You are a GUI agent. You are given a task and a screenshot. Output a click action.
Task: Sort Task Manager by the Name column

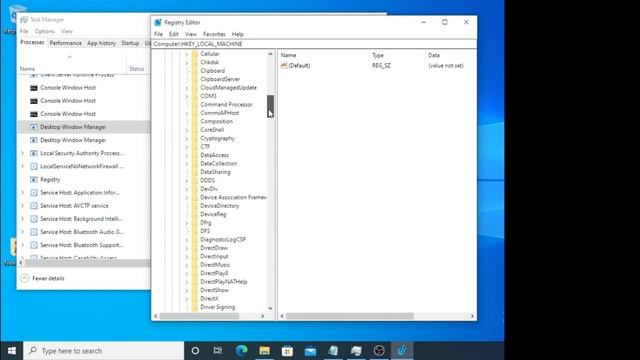pyautogui.click(x=27, y=69)
